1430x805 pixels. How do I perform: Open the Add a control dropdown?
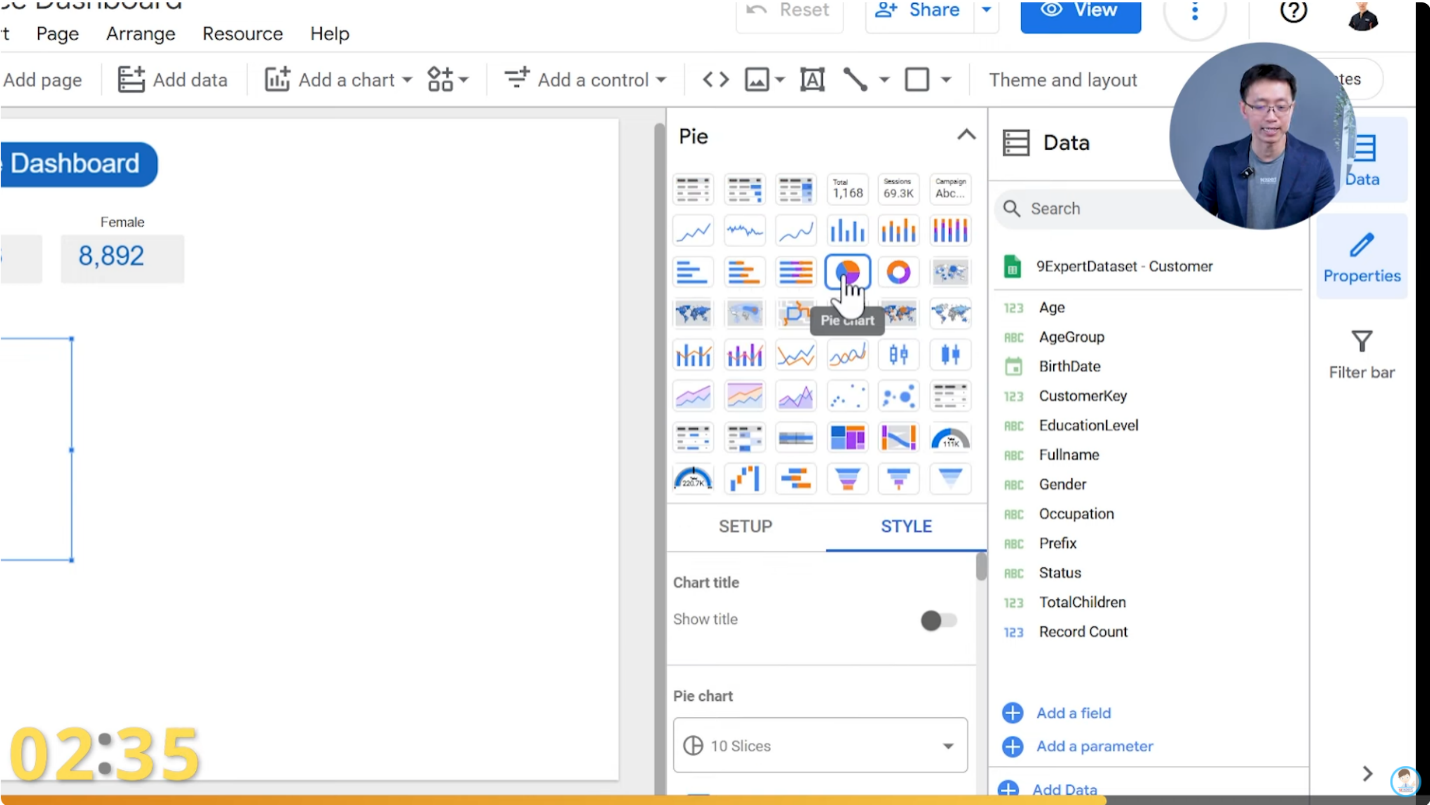coord(584,79)
